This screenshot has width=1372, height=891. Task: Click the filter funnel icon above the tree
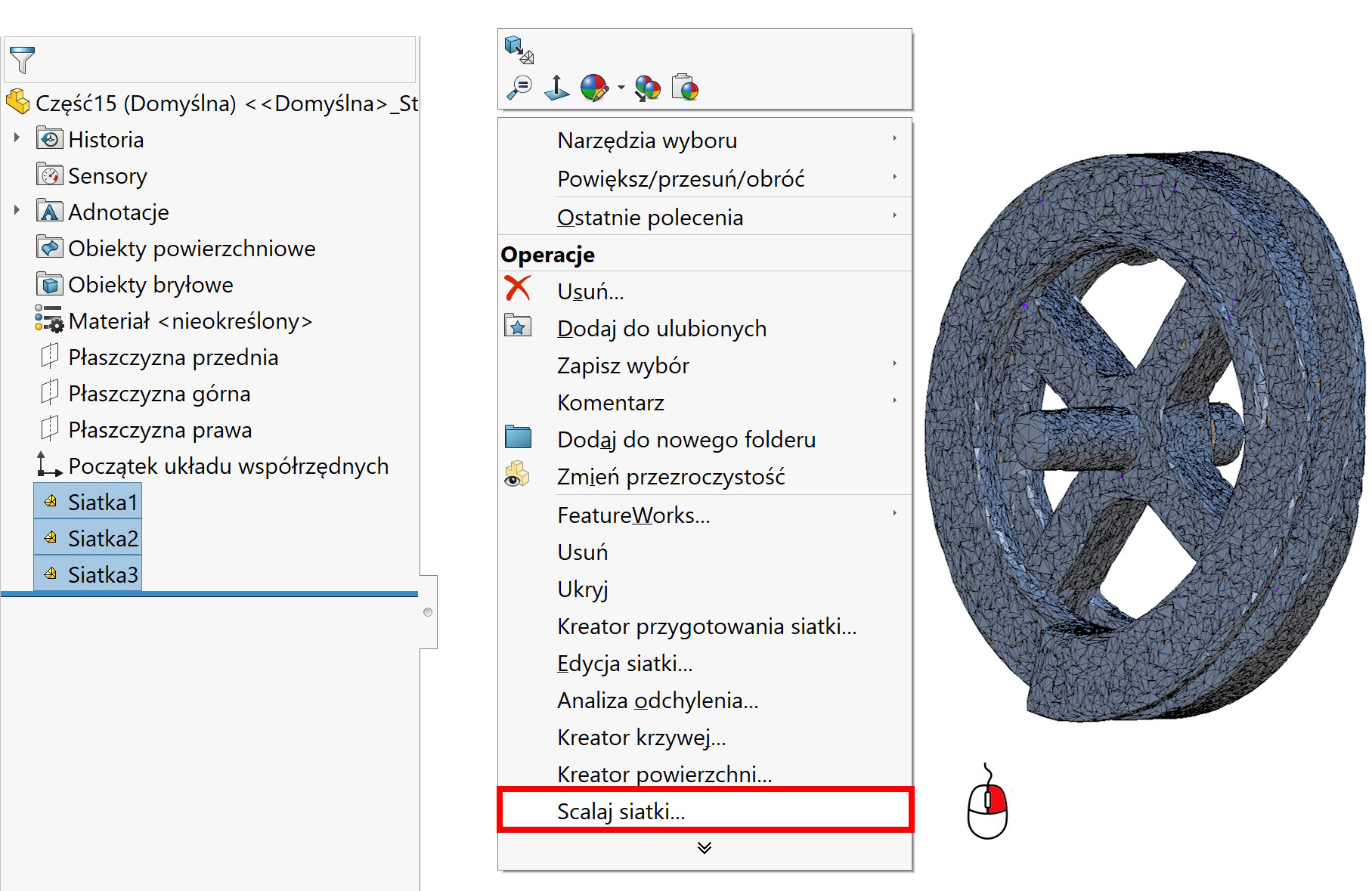click(x=22, y=60)
